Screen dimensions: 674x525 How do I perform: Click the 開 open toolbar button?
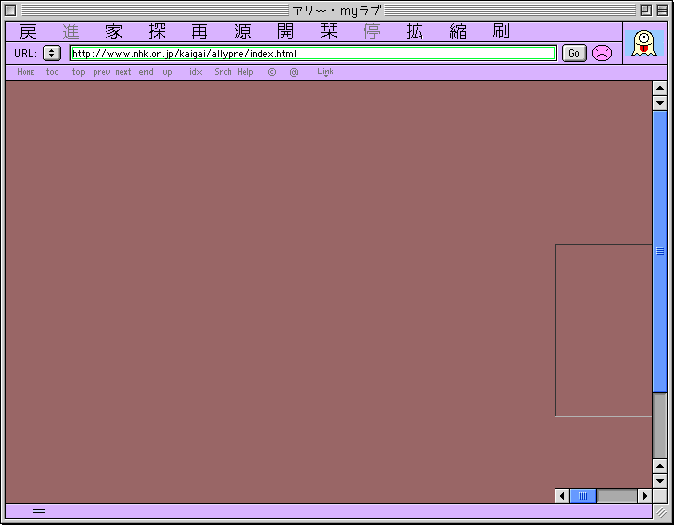pos(285,31)
